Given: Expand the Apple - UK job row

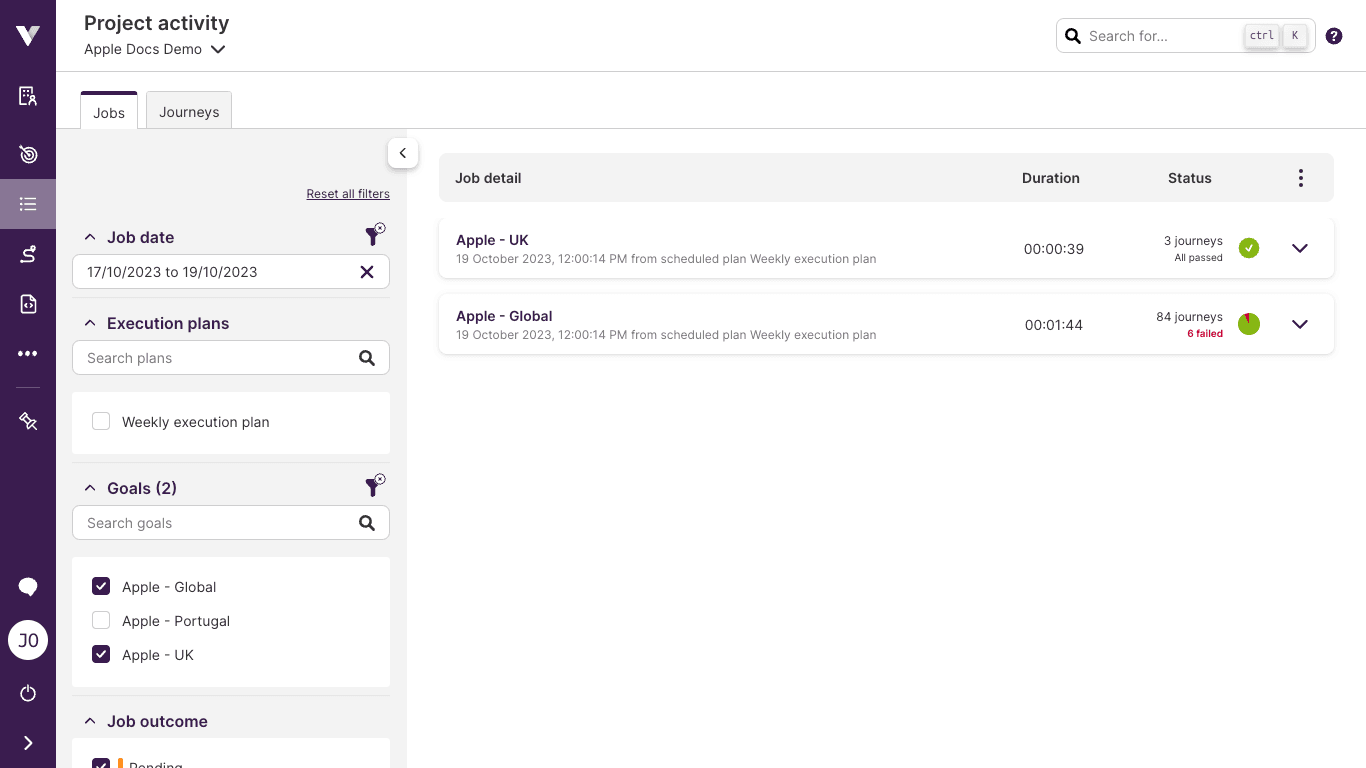Looking at the screenshot, I should tap(1299, 248).
